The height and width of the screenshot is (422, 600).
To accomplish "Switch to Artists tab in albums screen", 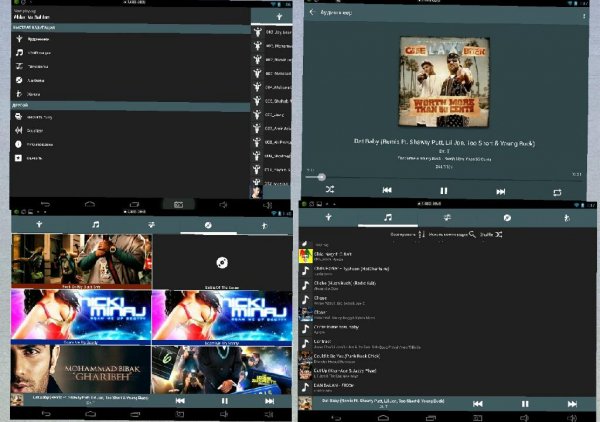I will pyautogui.click(x=39, y=225).
